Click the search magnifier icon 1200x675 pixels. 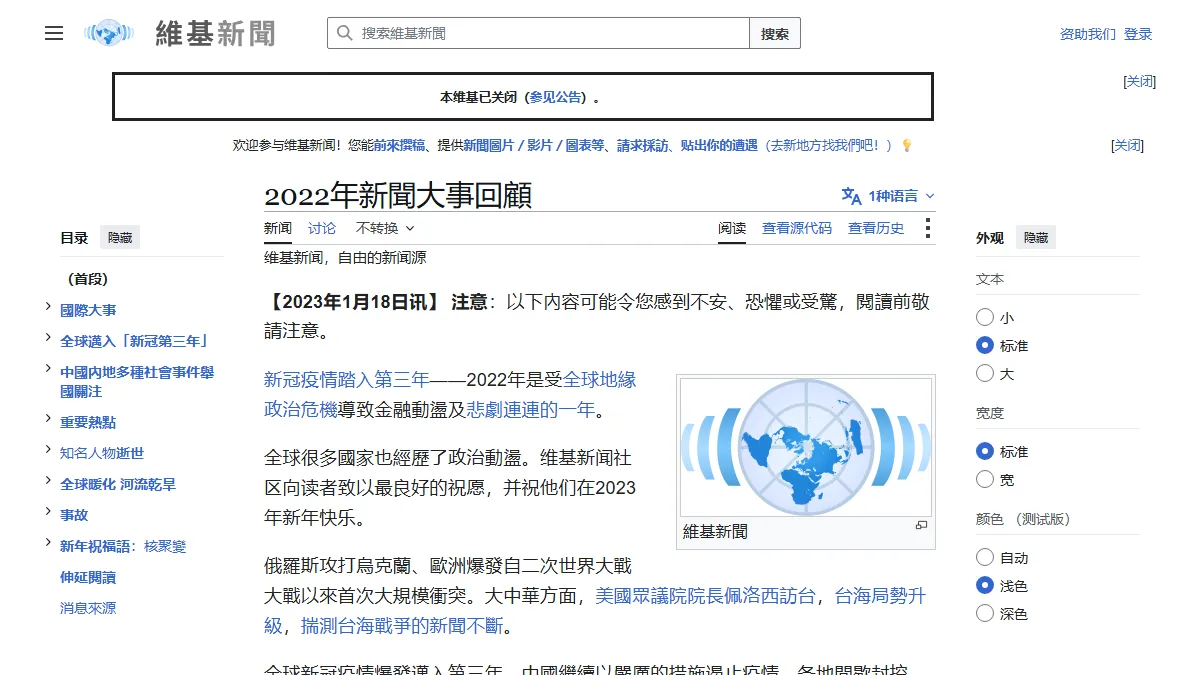(344, 33)
